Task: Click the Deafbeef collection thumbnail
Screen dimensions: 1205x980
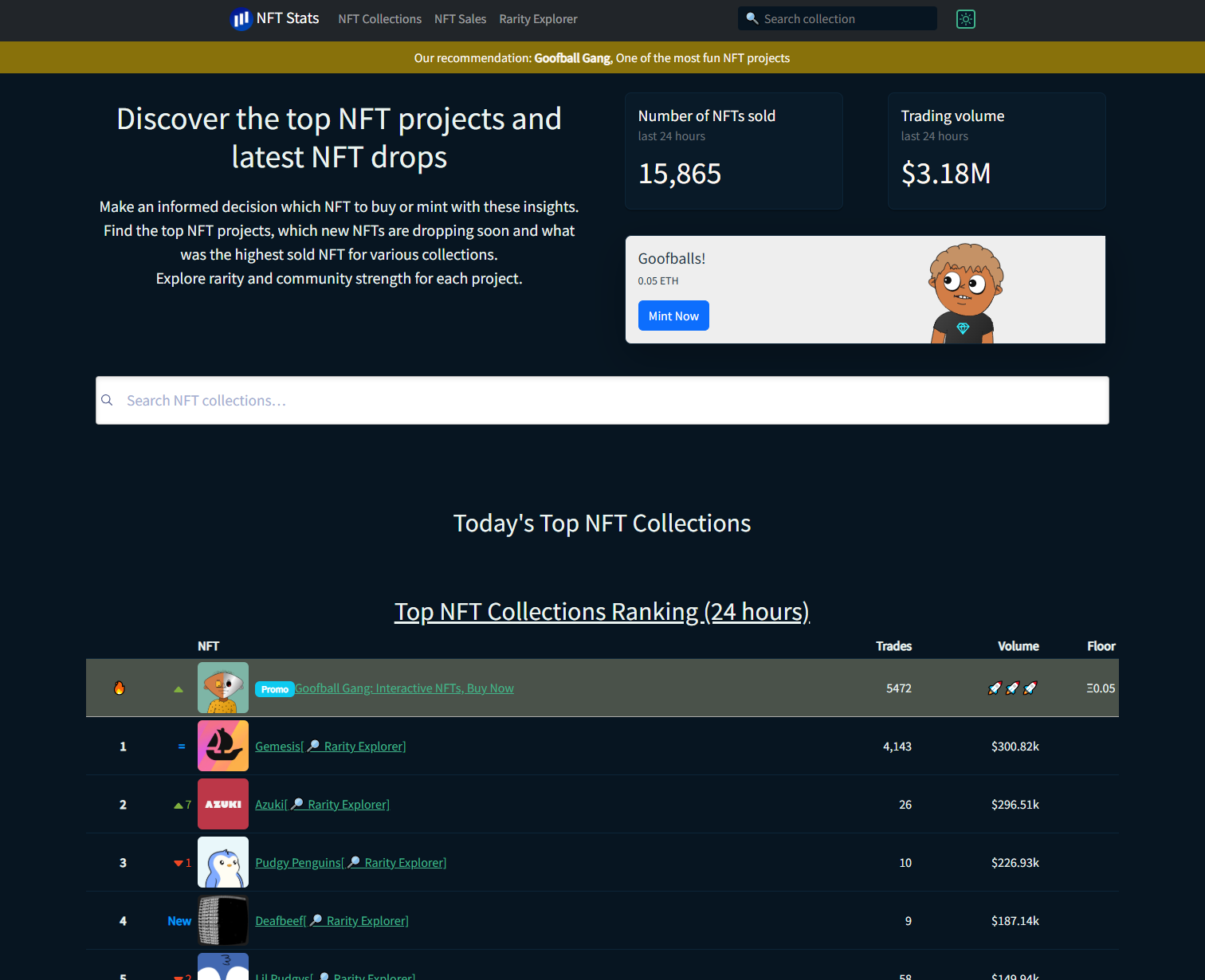Action: 223,920
